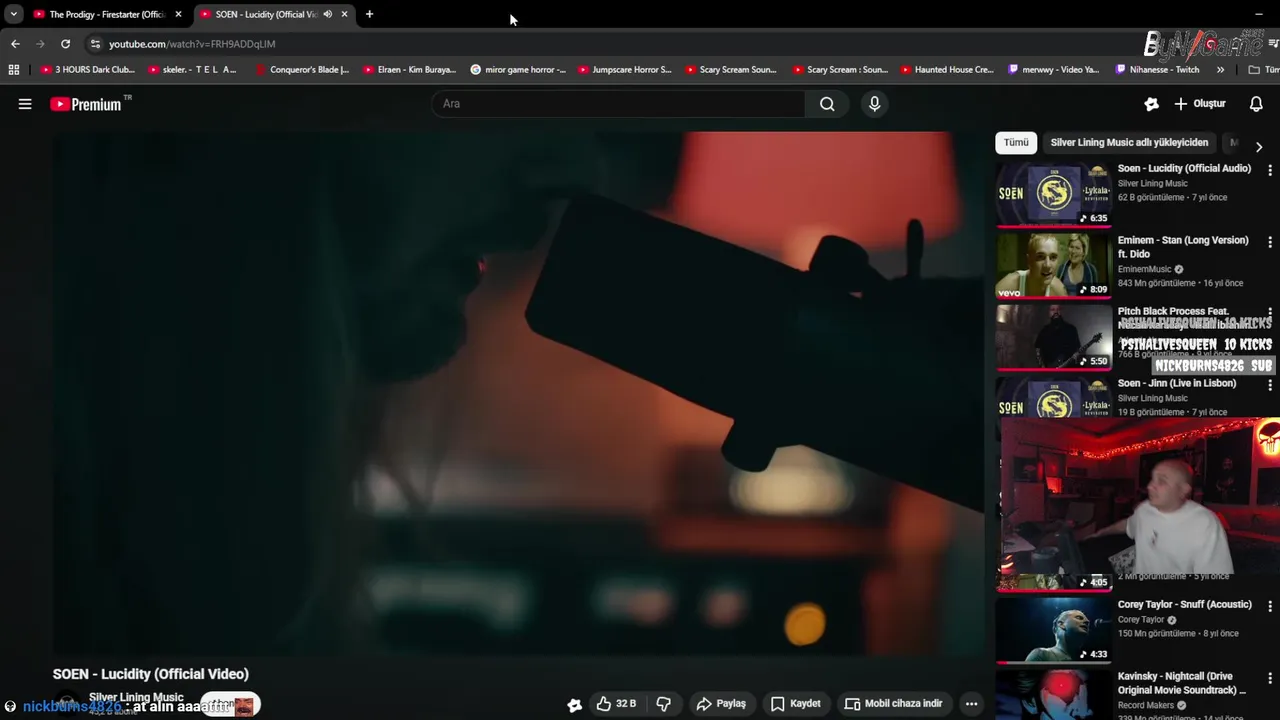
Task: Open the Jumpscare Horror S... bookmark
Action: [625, 70]
